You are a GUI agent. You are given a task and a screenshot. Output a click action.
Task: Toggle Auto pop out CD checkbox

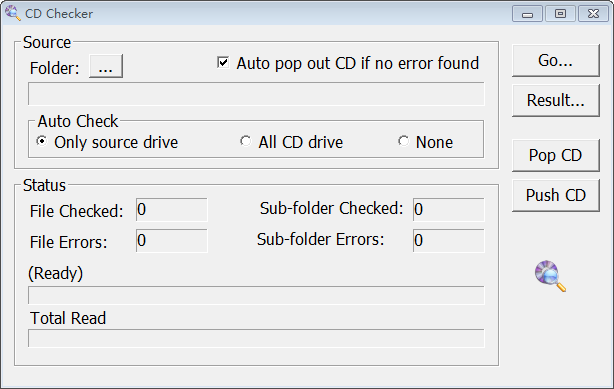coord(223,63)
